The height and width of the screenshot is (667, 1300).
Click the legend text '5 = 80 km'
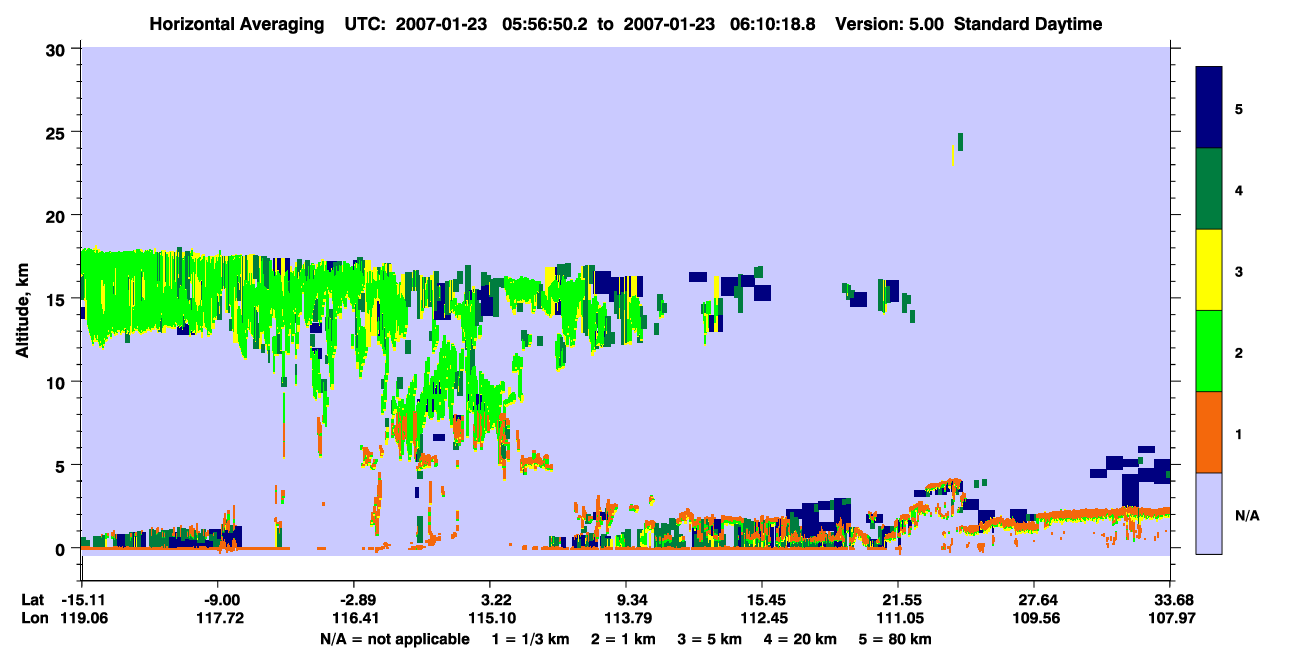point(894,639)
